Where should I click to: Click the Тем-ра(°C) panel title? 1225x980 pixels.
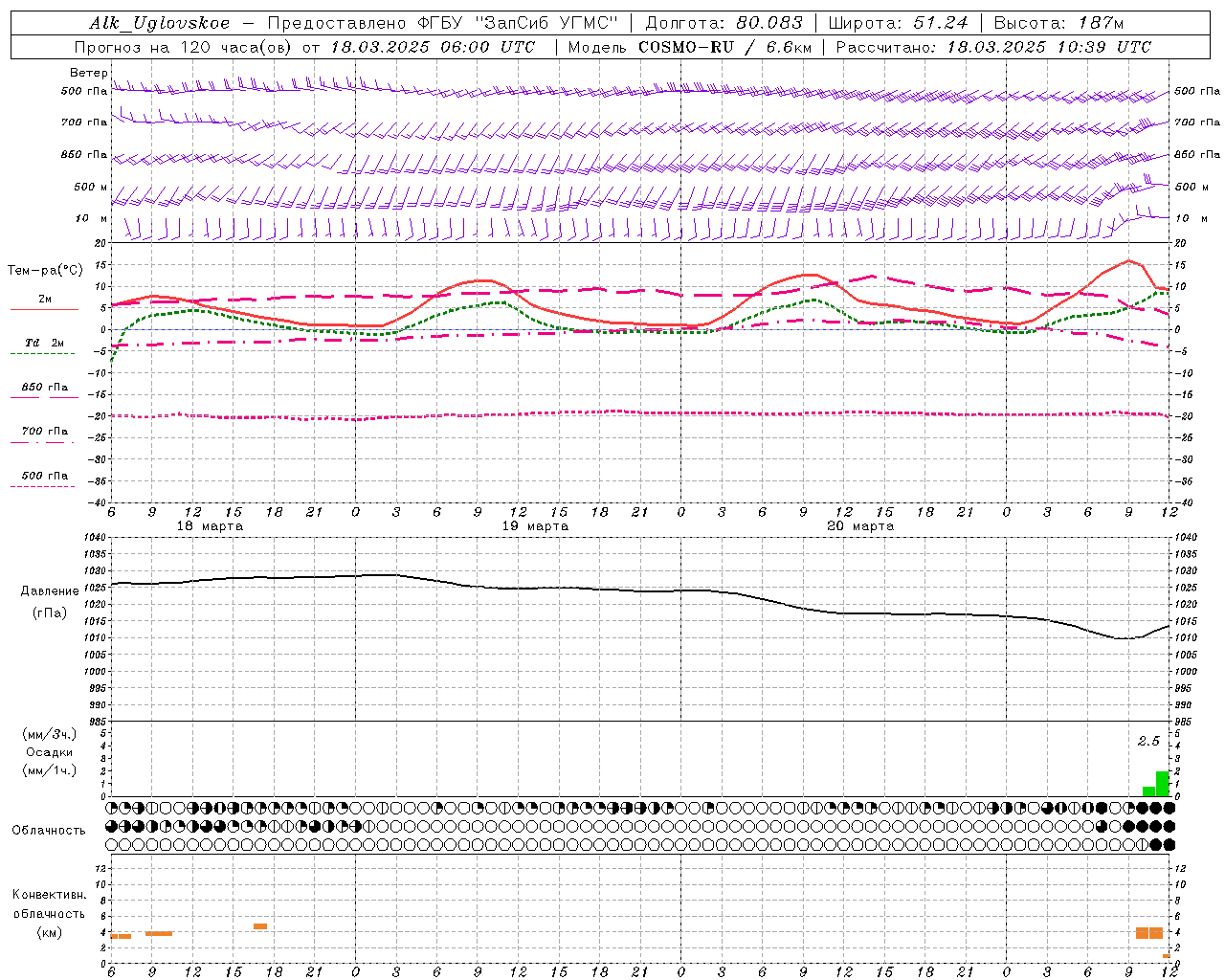pyautogui.click(x=45, y=271)
